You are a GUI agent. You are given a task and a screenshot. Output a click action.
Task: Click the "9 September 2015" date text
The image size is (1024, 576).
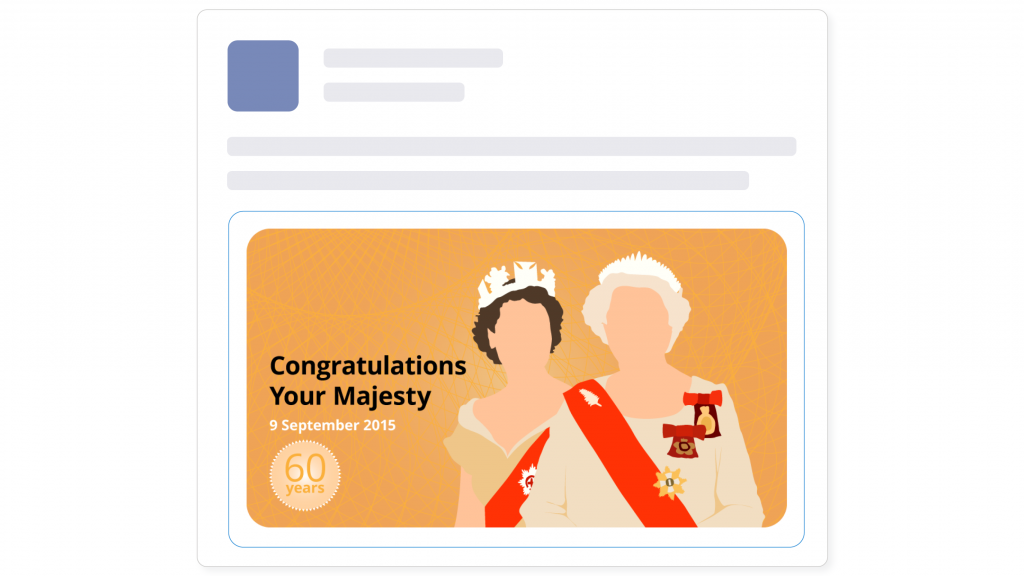tap(332, 425)
